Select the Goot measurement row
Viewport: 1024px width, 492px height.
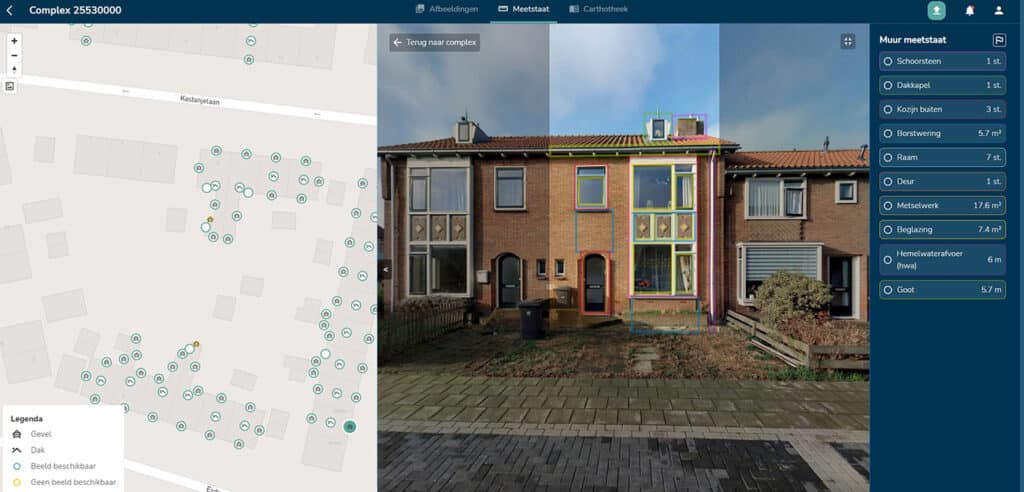click(941, 289)
